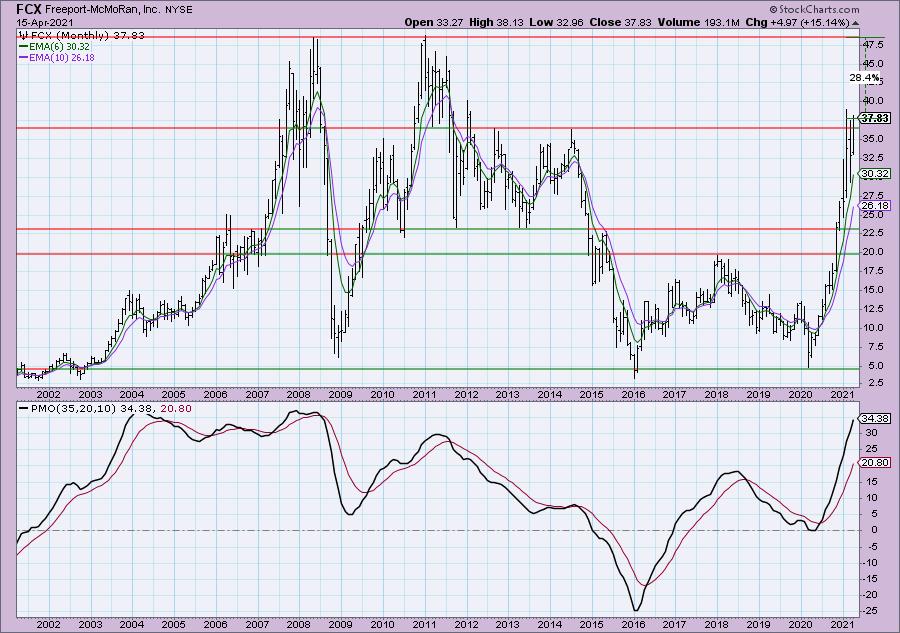Click the 2020 label under the PMO panel
900x633 pixels.
[801, 624]
